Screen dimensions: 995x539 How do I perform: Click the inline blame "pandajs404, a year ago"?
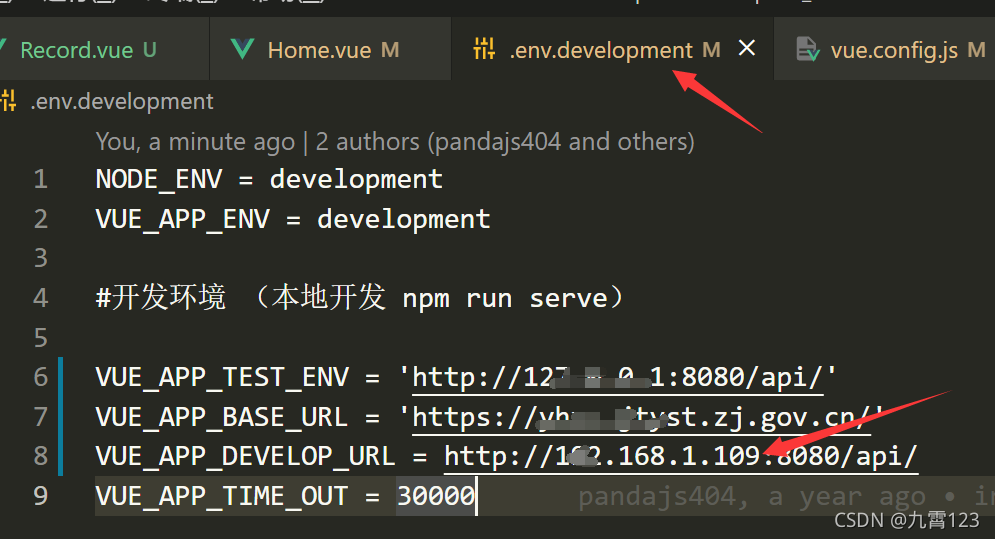(750, 497)
